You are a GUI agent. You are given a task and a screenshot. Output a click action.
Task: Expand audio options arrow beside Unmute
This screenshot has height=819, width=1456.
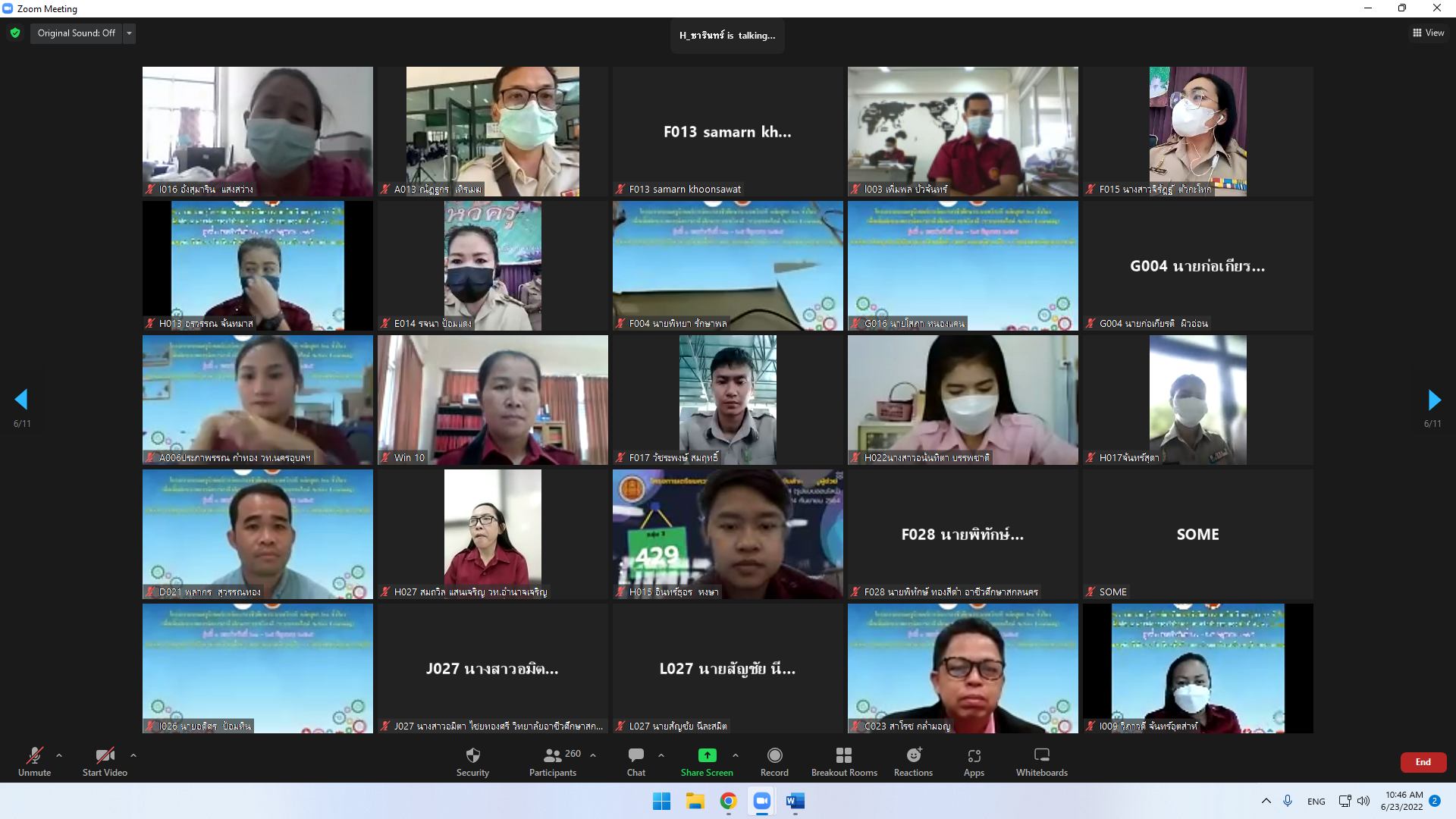(x=59, y=755)
